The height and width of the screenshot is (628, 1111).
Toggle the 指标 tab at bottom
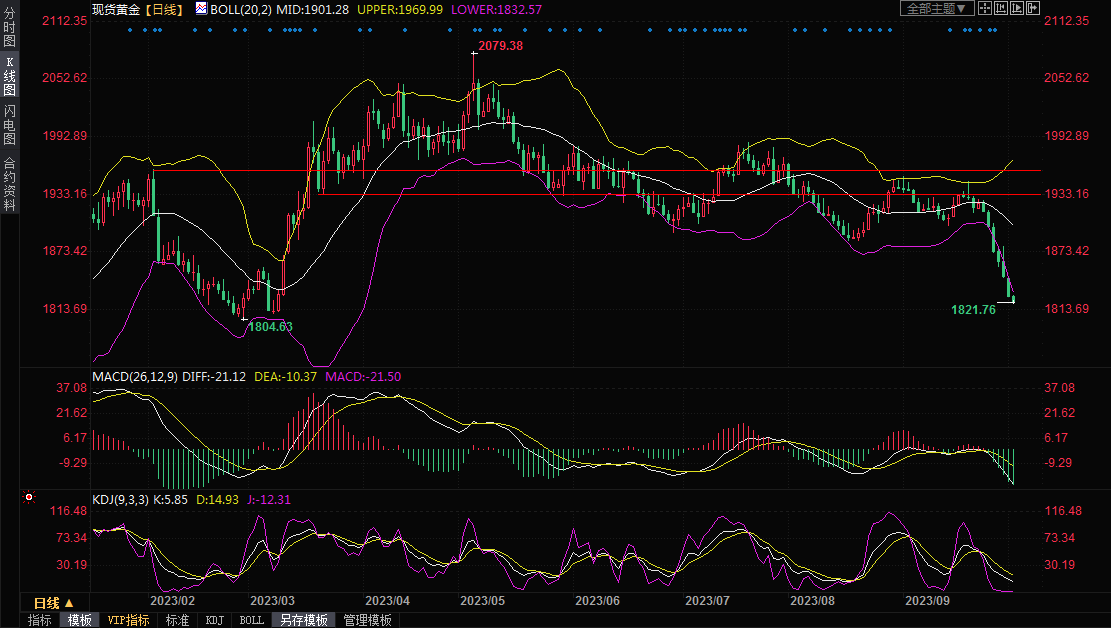click(40, 620)
